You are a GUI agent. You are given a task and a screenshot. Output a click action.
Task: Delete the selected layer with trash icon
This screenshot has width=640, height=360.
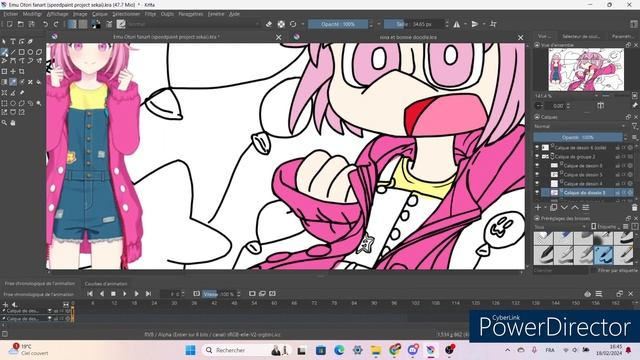coord(634,208)
